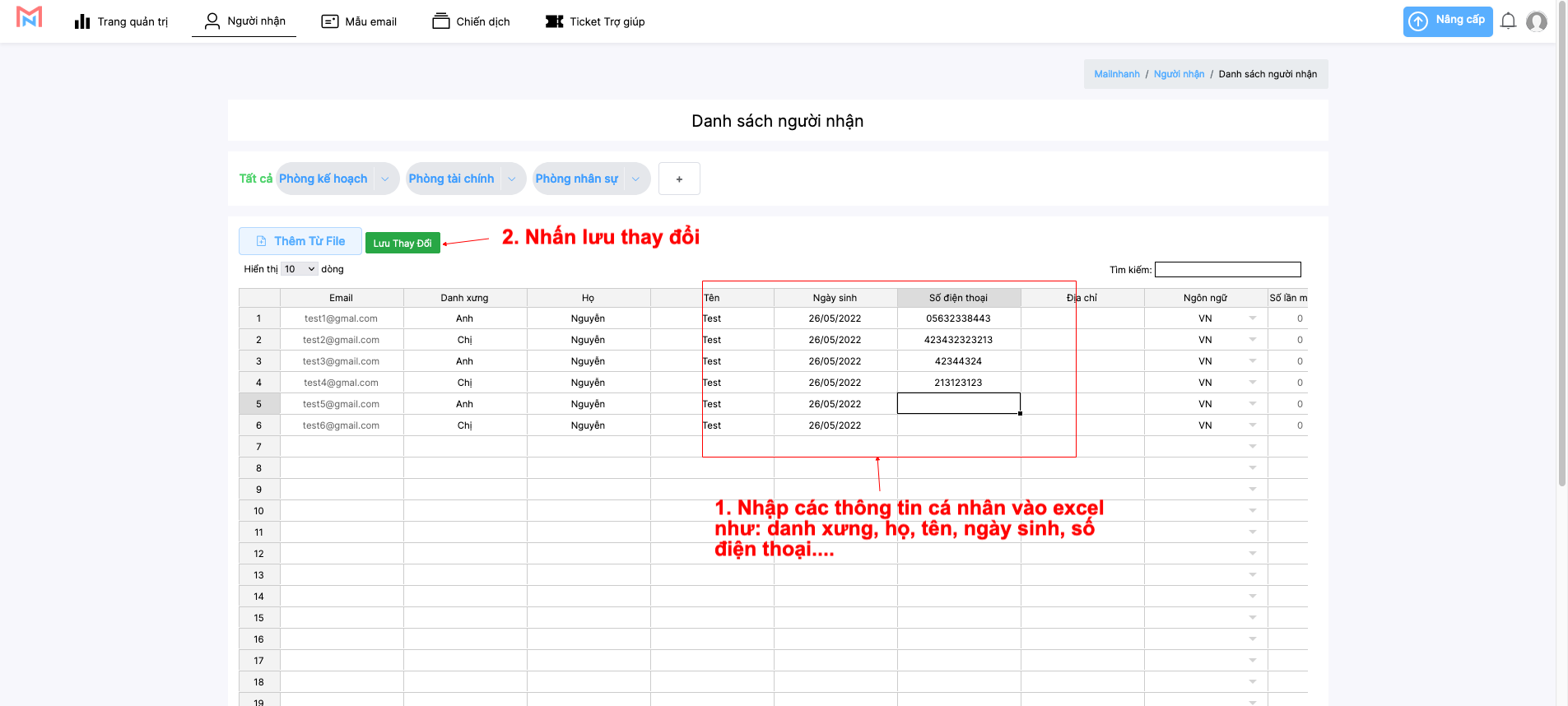Select the Tất cả filter
The width and height of the screenshot is (1568, 706).
[x=255, y=179]
